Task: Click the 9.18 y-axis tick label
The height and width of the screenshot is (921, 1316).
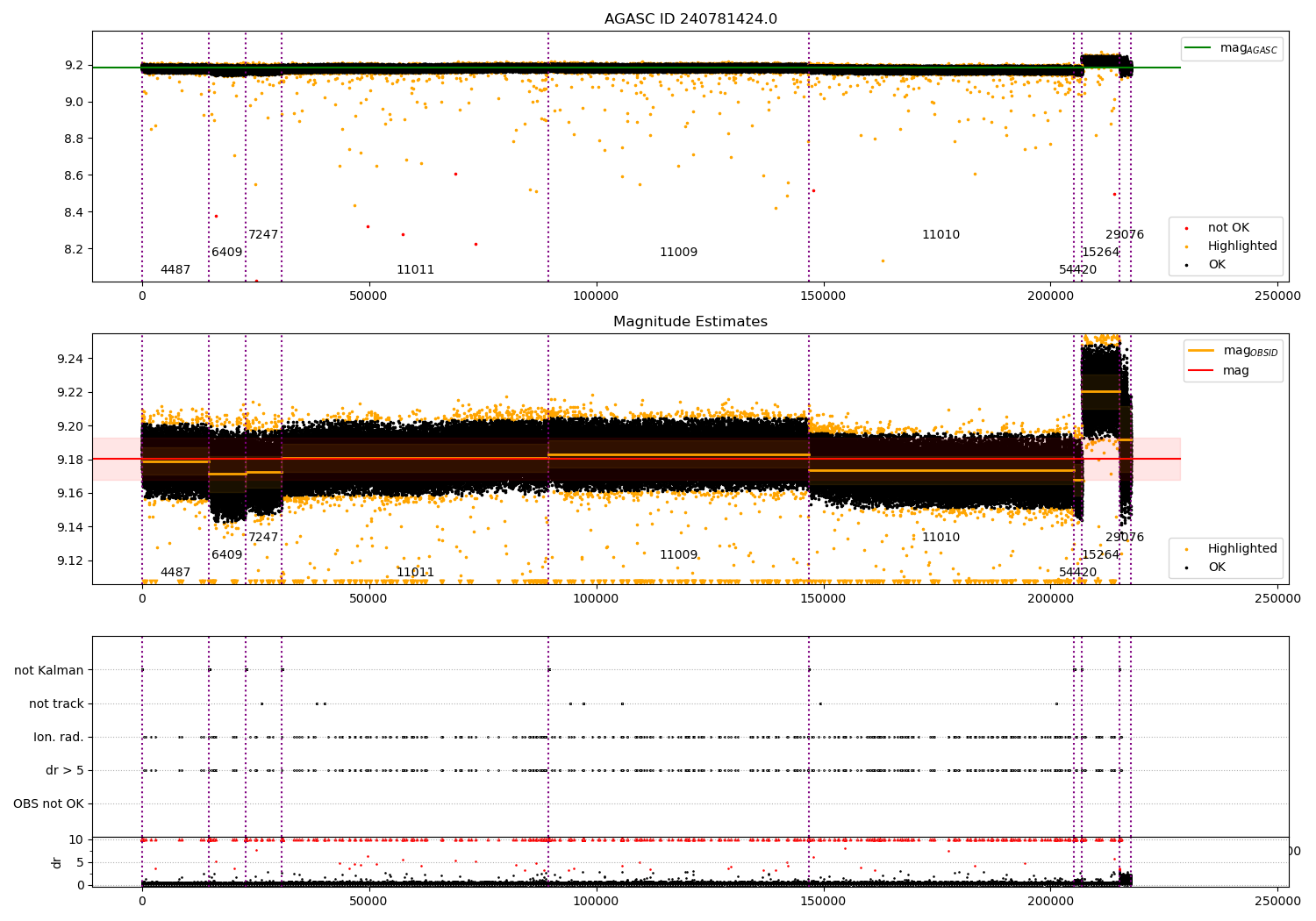Action: click(71, 460)
